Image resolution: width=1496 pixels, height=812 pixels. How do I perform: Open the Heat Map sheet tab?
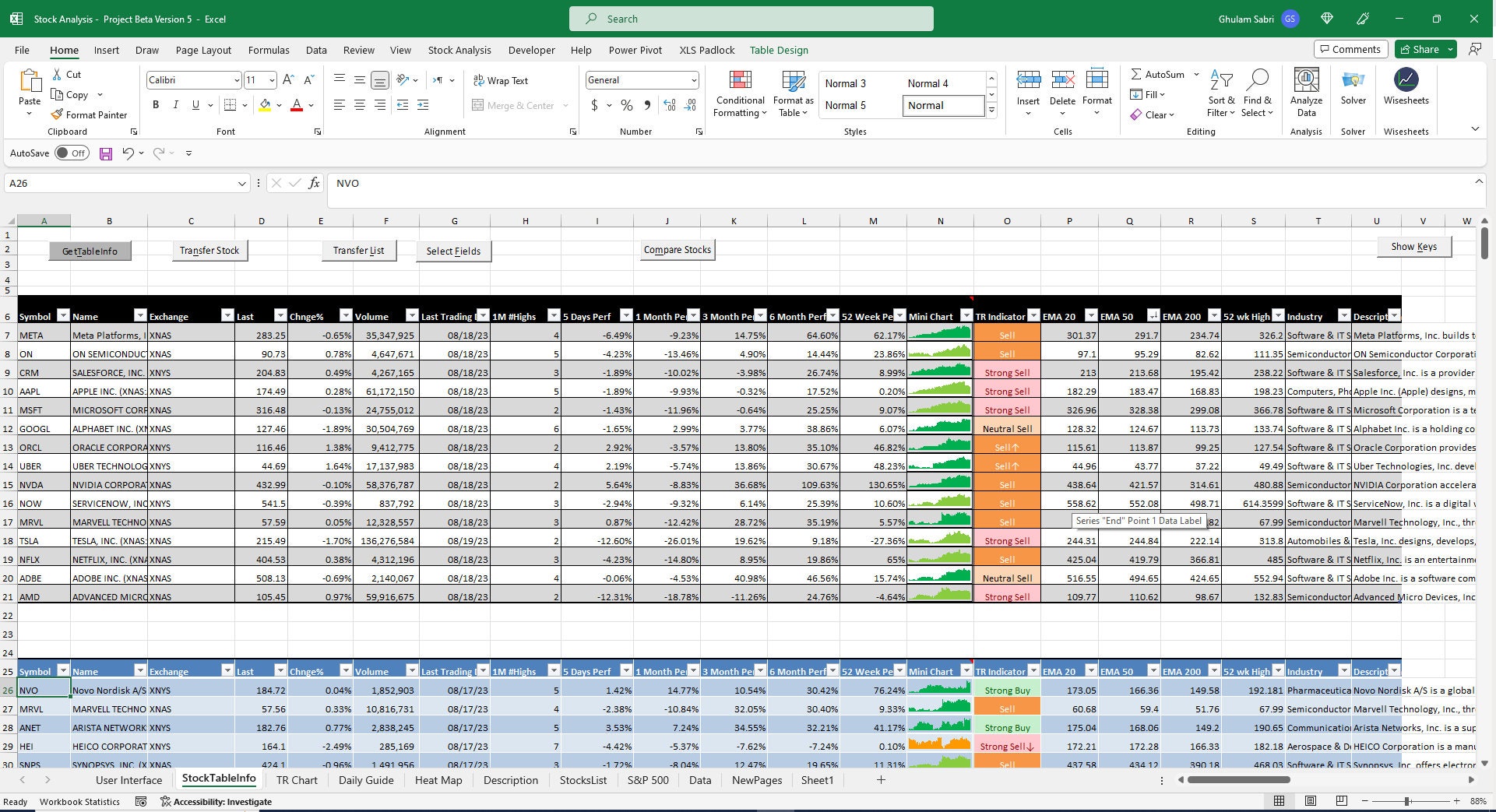(438, 780)
